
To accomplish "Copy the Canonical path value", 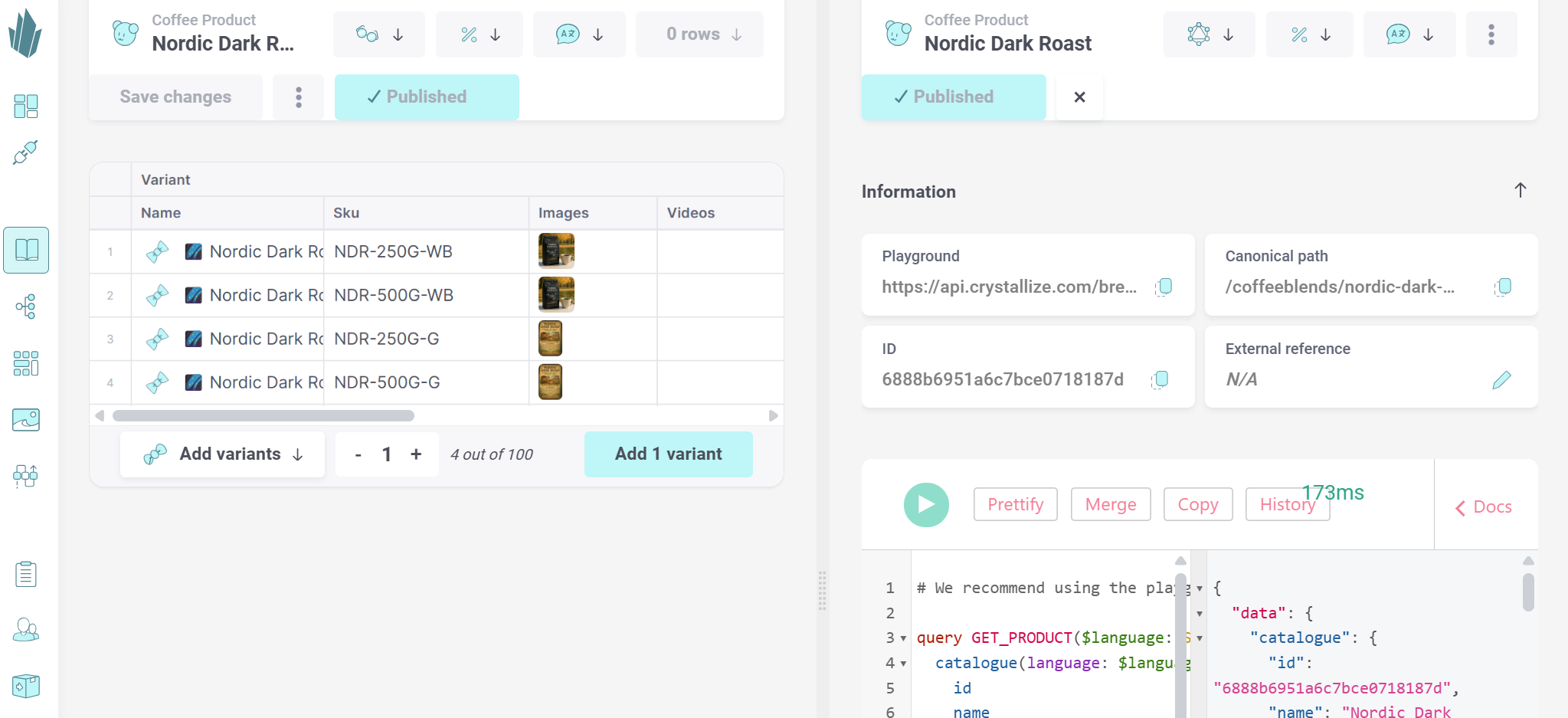I will click(x=1503, y=287).
